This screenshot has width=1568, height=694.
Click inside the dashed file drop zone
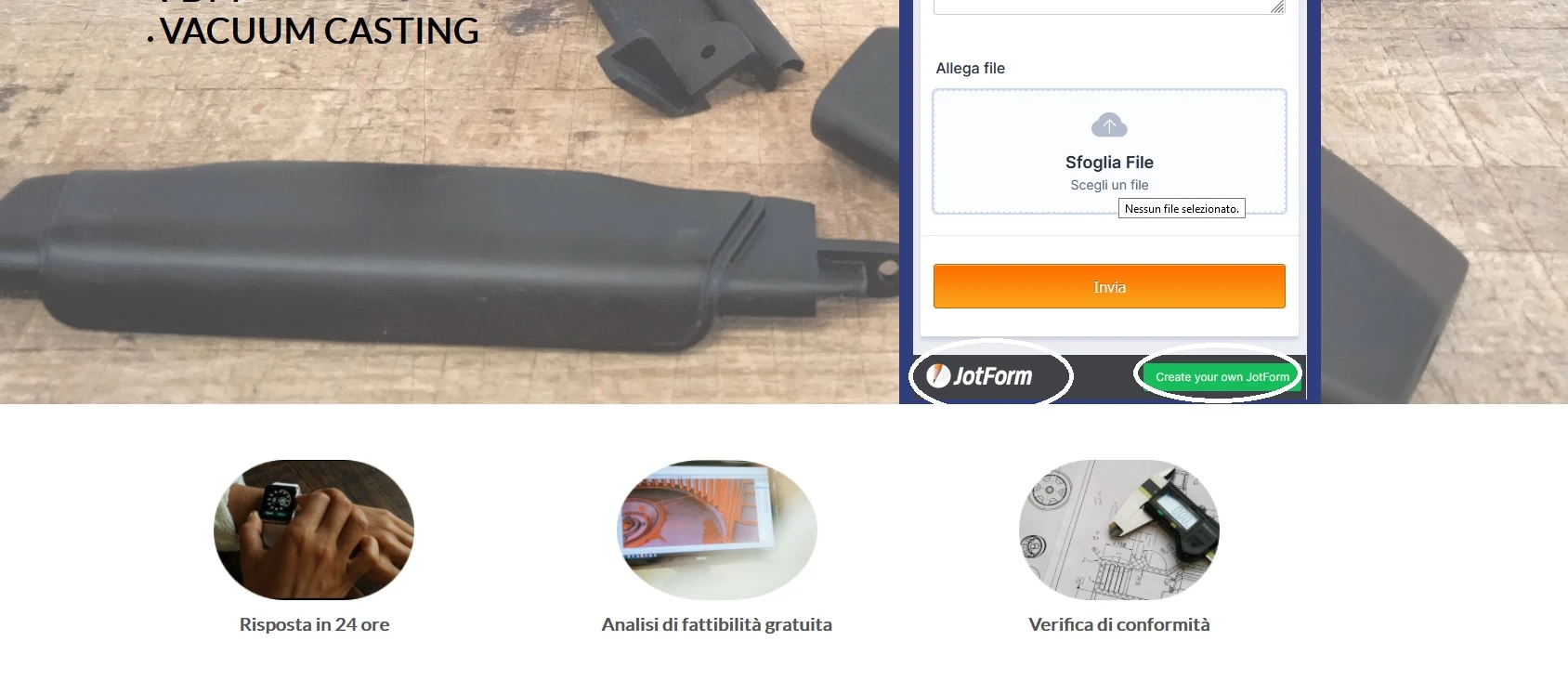click(1109, 151)
